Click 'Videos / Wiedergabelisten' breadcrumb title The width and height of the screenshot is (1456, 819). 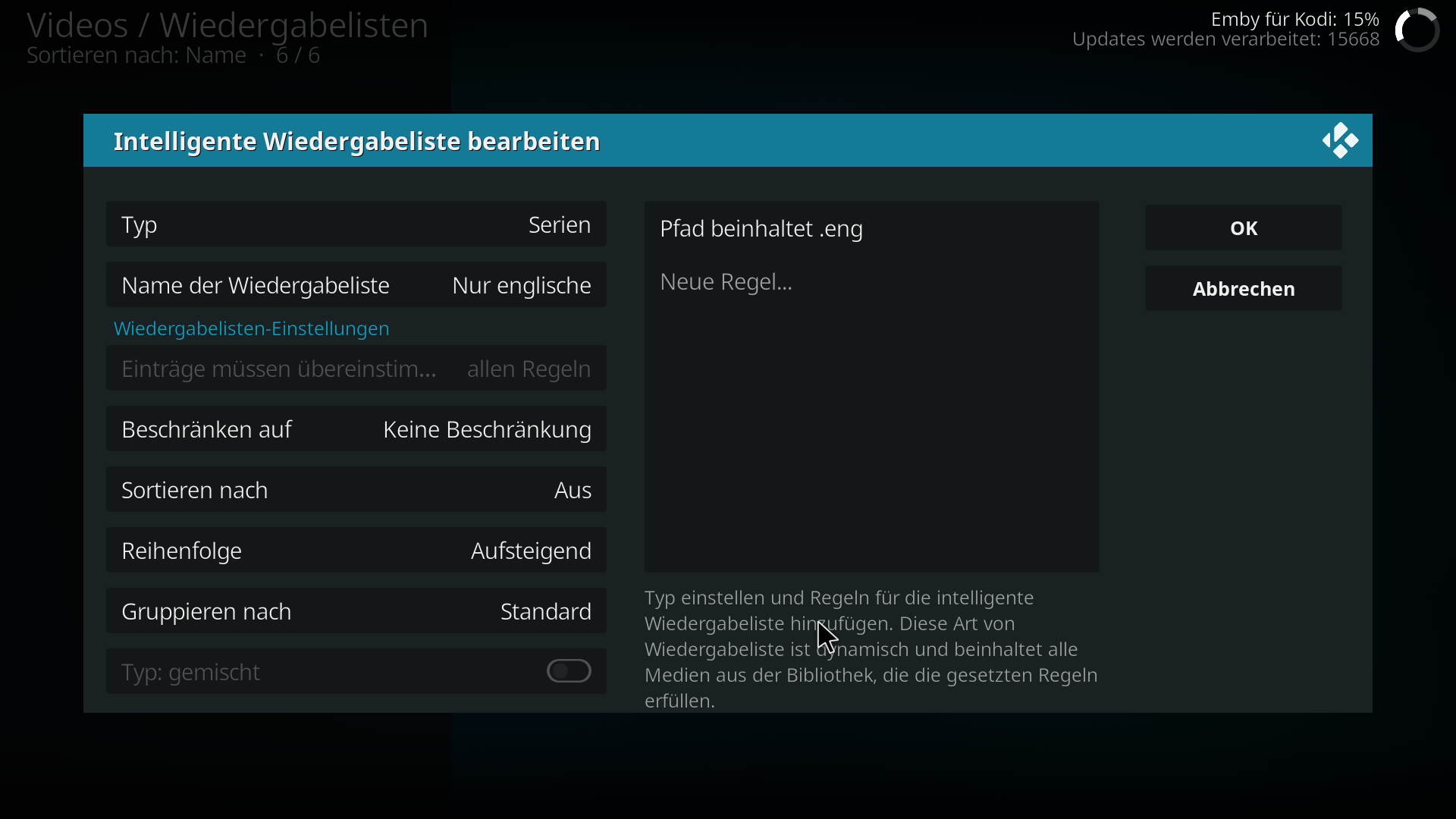[x=227, y=25]
